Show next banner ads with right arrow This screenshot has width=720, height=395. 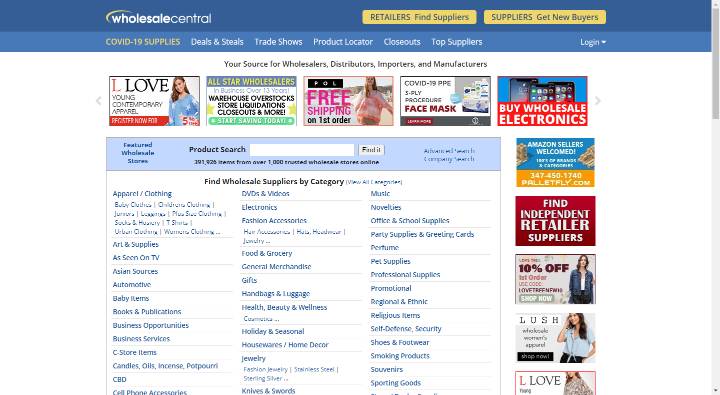click(x=597, y=101)
